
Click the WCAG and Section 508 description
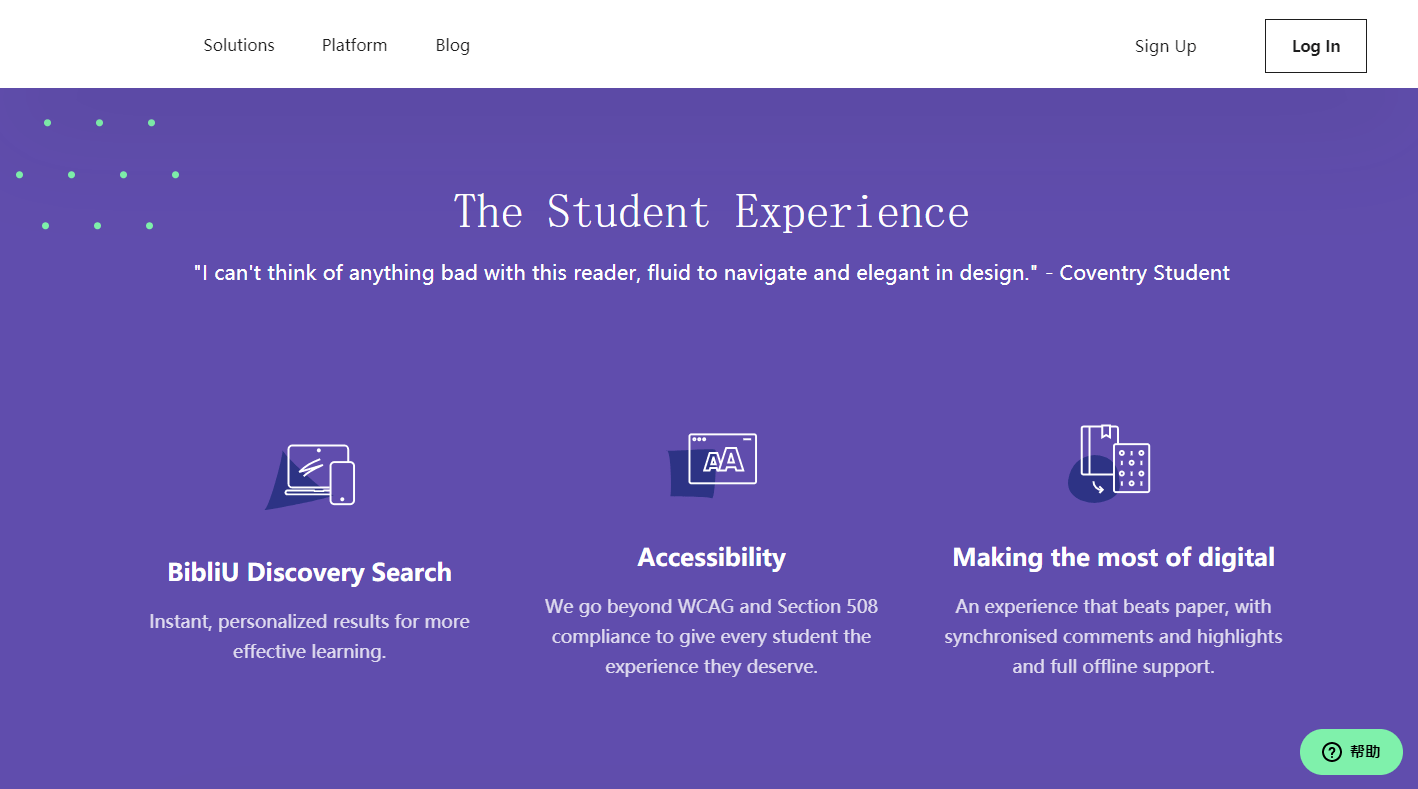711,636
